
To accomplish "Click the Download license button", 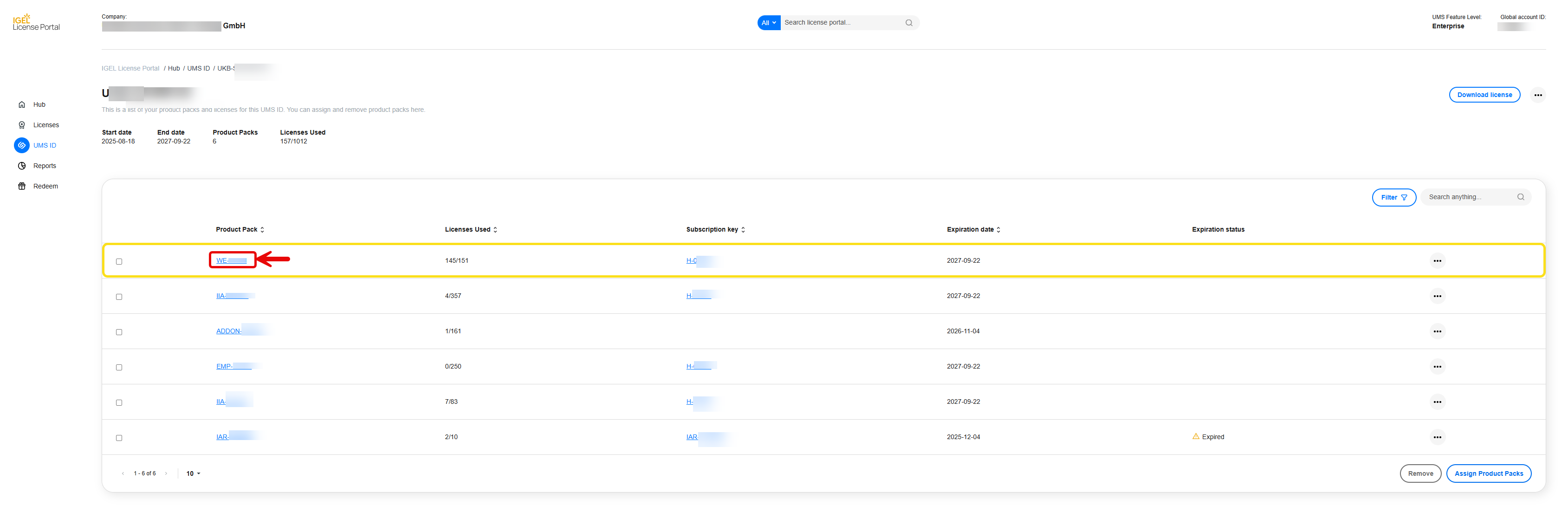I will (1484, 95).
